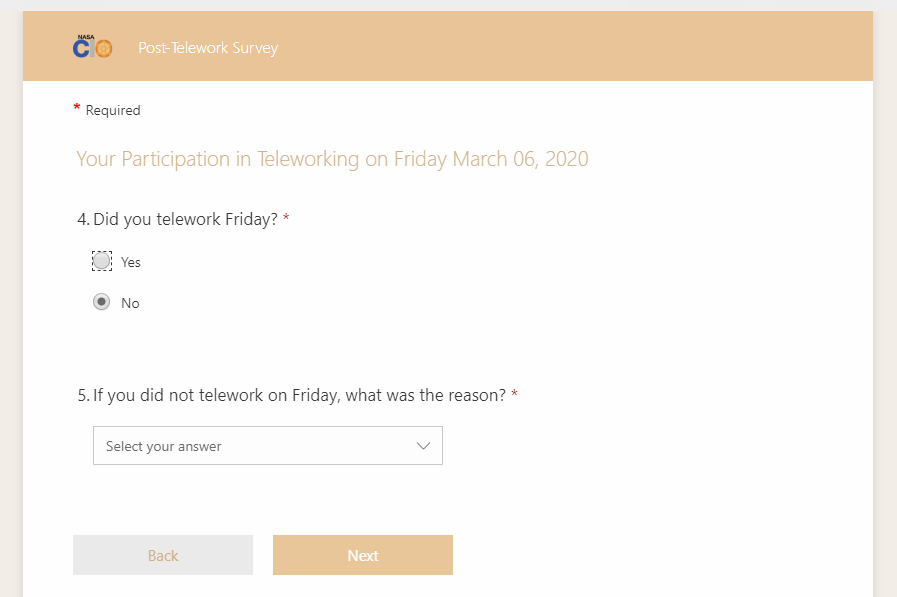Select the No radio button
Image resolution: width=897 pixels, height=597 pixels.
click(102, 302)
